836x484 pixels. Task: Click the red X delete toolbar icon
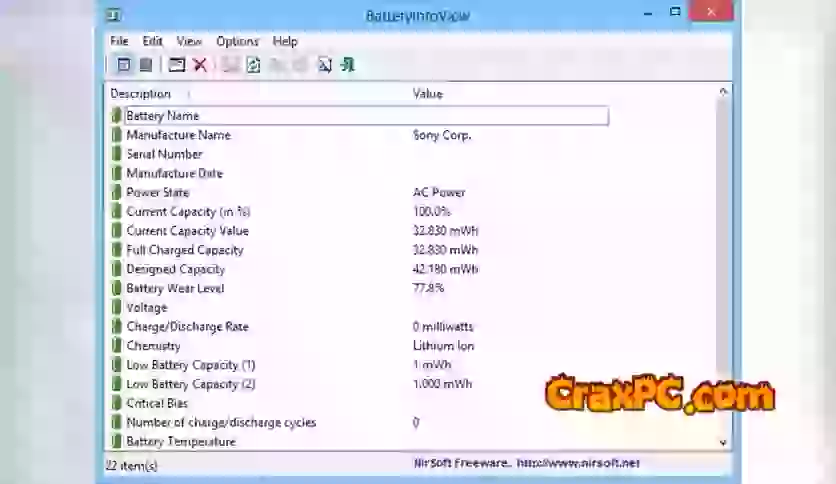[200, 65]
